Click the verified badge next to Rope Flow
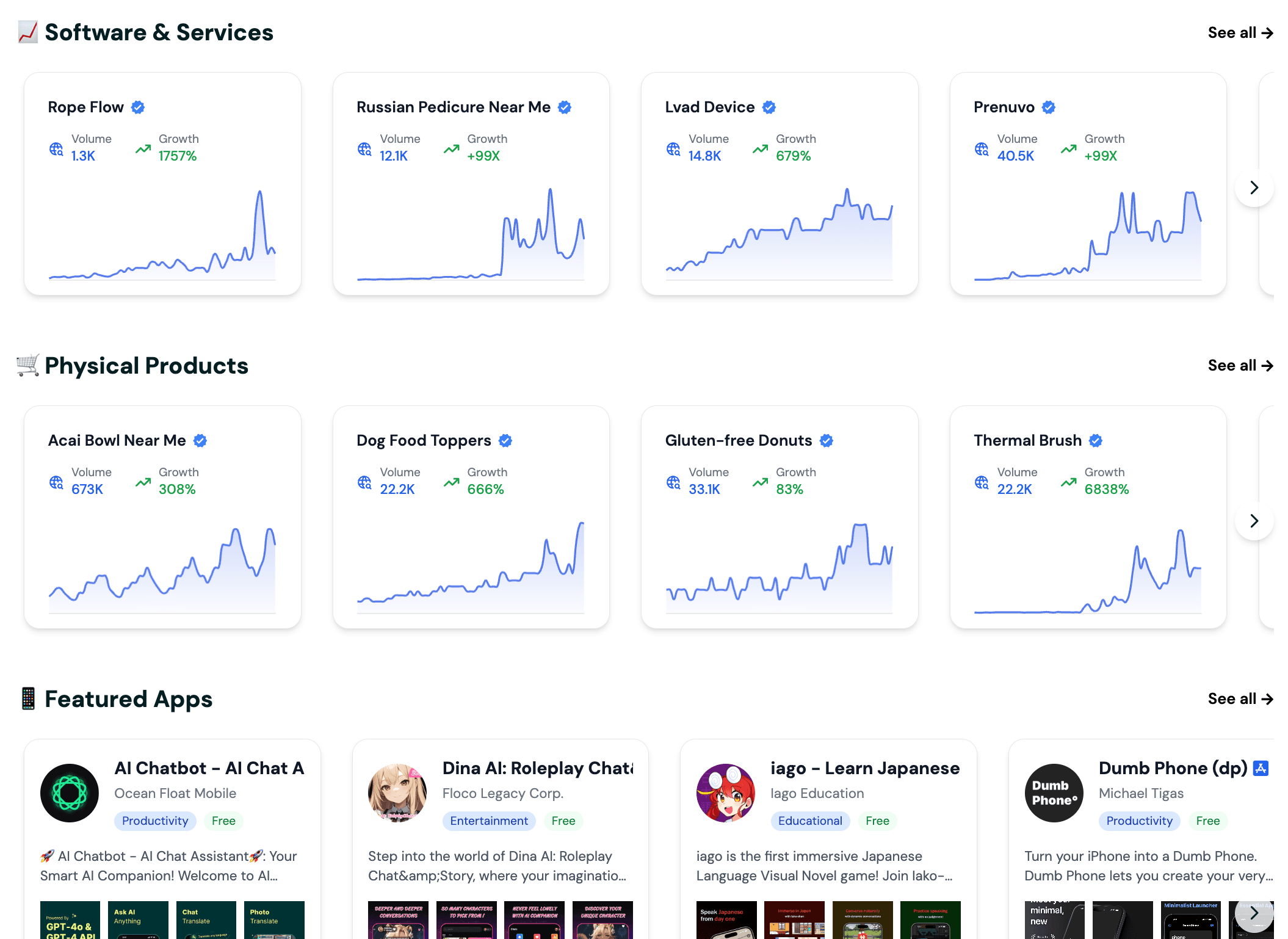 [x=138, y=107]
